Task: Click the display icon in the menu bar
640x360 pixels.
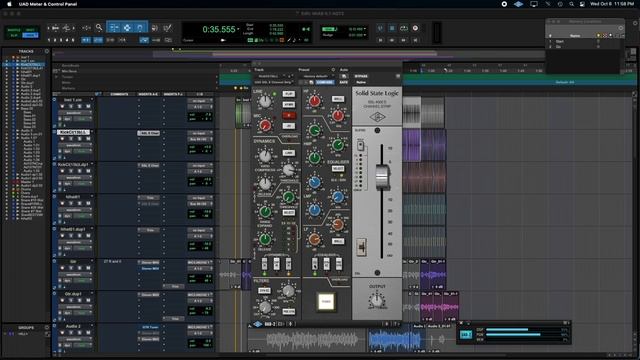Action: tap(533, 4)
